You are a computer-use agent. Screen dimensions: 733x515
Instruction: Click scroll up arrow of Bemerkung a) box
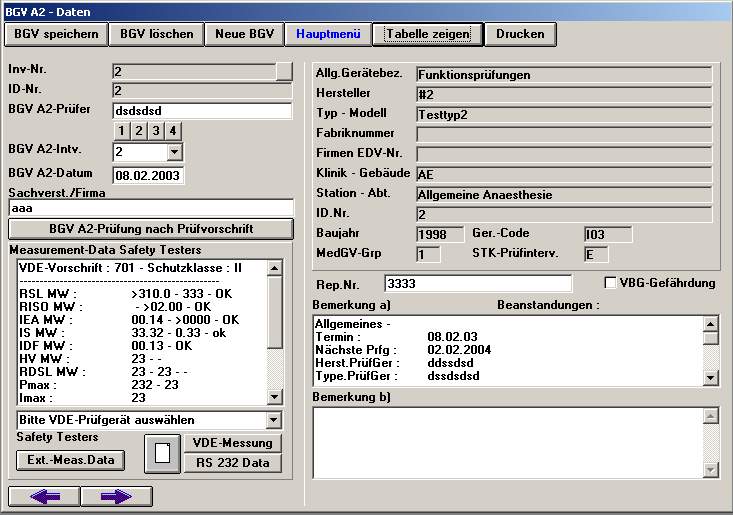(x=711, y=323)
